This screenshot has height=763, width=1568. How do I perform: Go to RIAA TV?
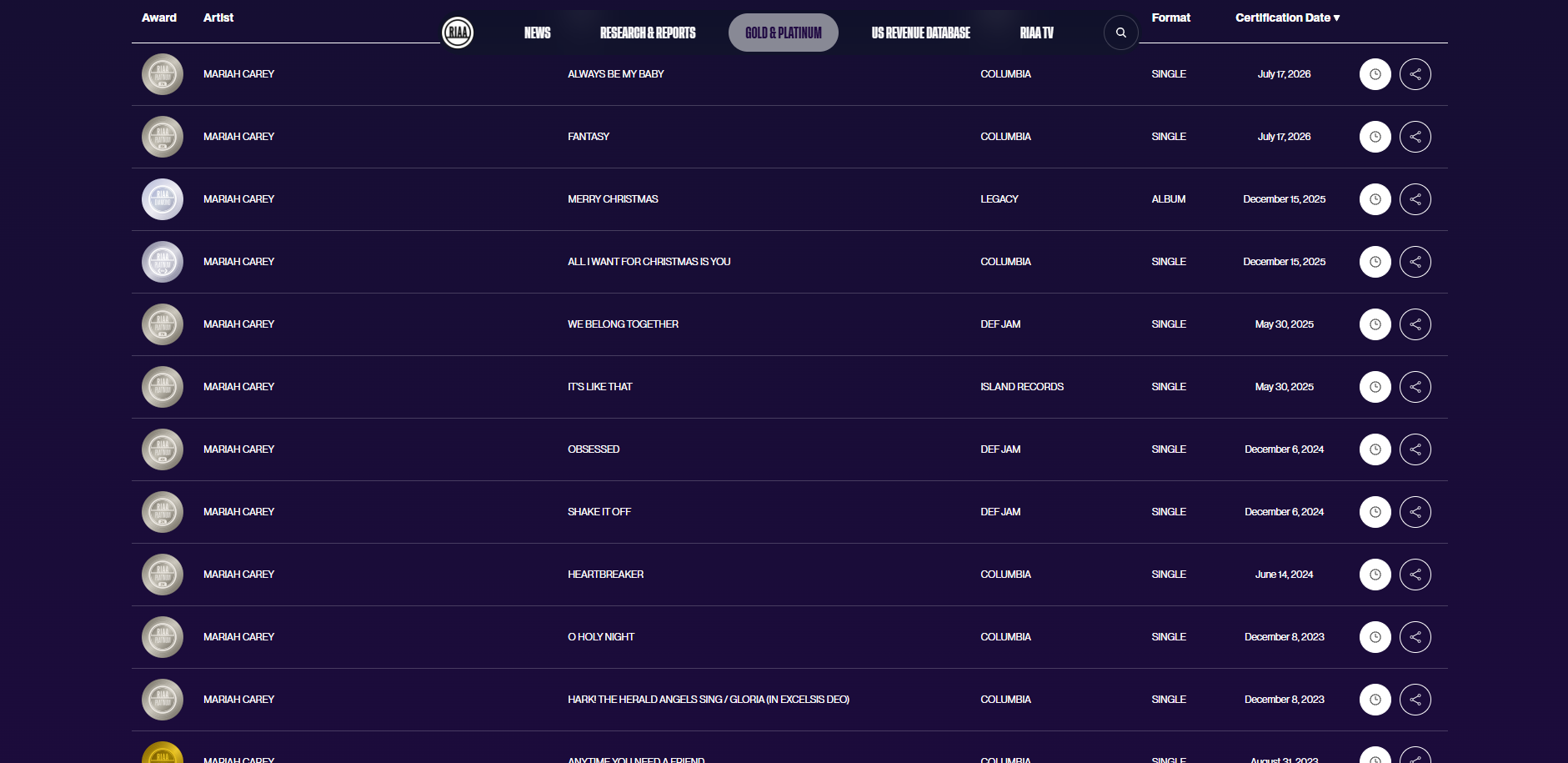1037,33
